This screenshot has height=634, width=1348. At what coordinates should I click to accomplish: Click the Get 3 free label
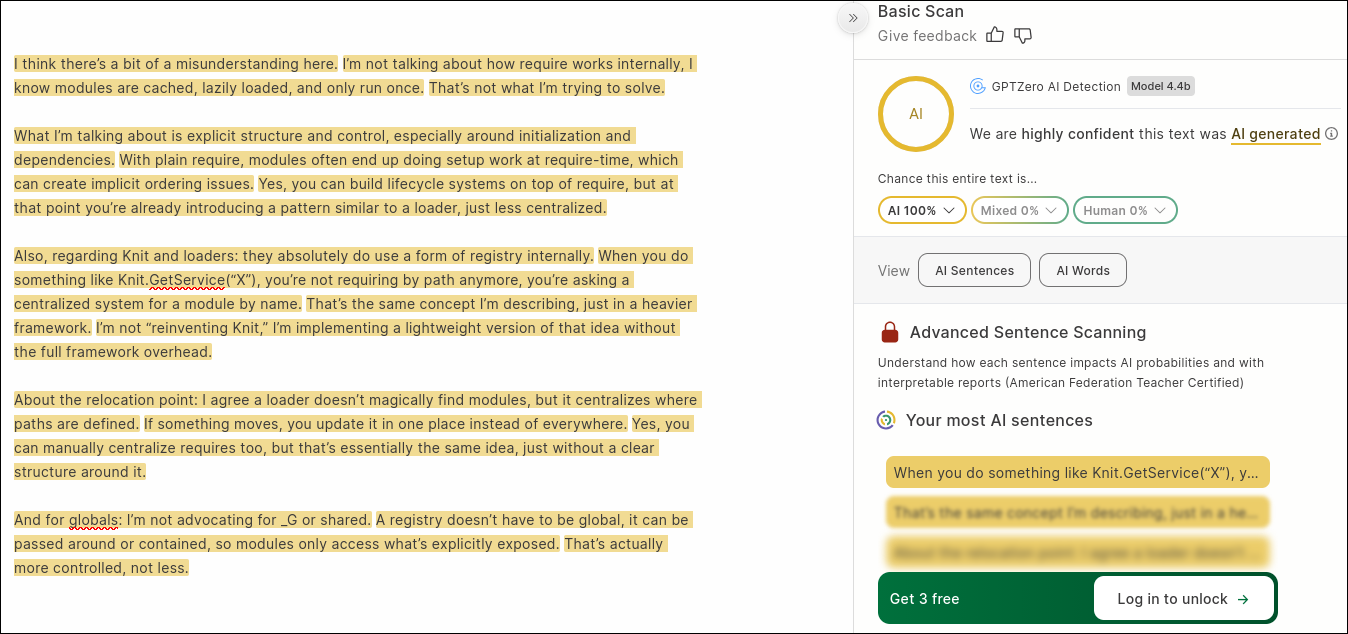click(x=924, y=599)
